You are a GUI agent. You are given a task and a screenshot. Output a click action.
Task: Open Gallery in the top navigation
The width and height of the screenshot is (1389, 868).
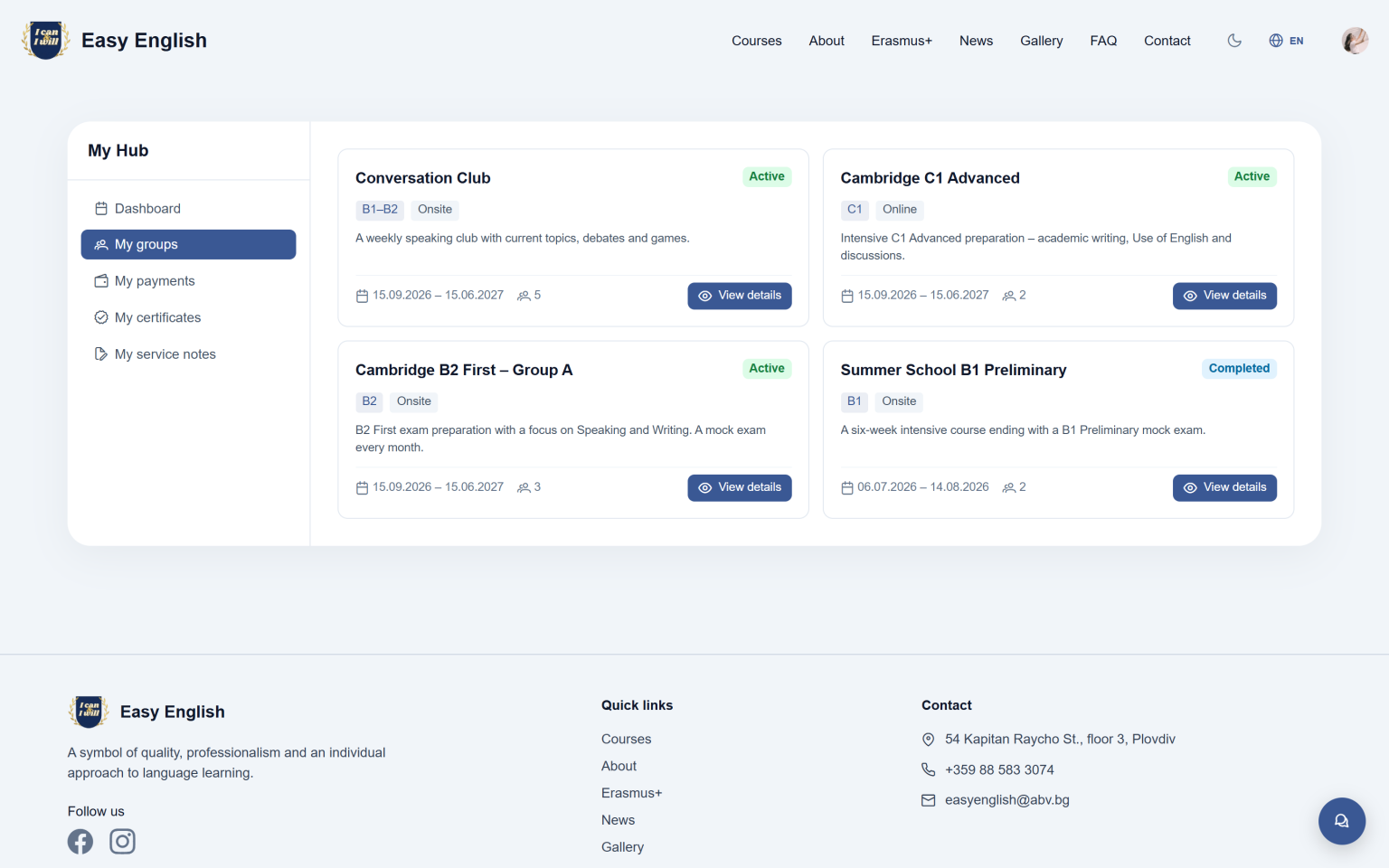click(x=1041, y=41)
